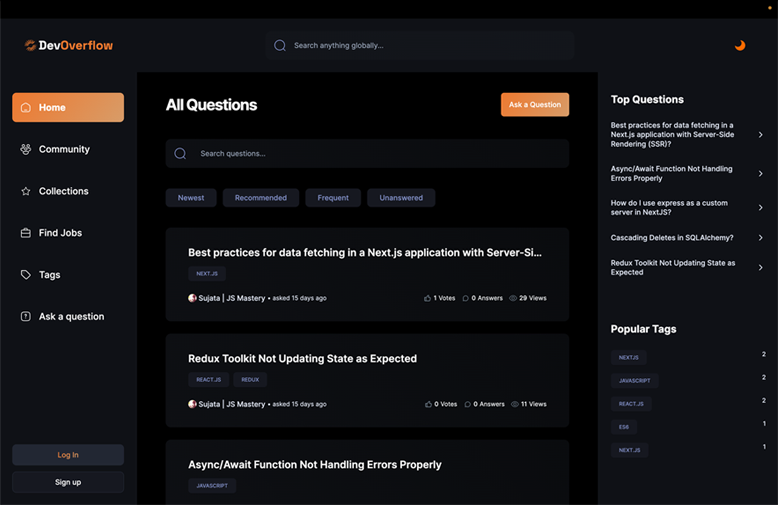The image size is (778, 505).
Task: Click the Tags tag icon
Action: 26,274
